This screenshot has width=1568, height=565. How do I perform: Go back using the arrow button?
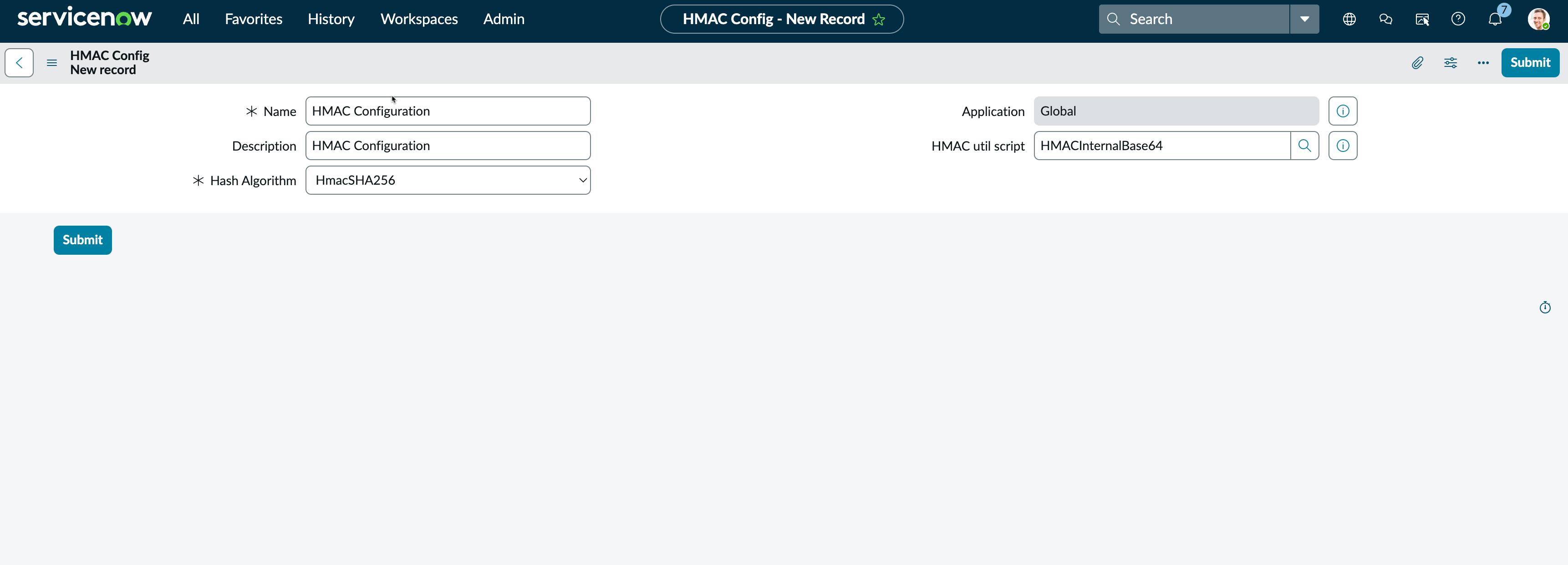pos(20,63)
